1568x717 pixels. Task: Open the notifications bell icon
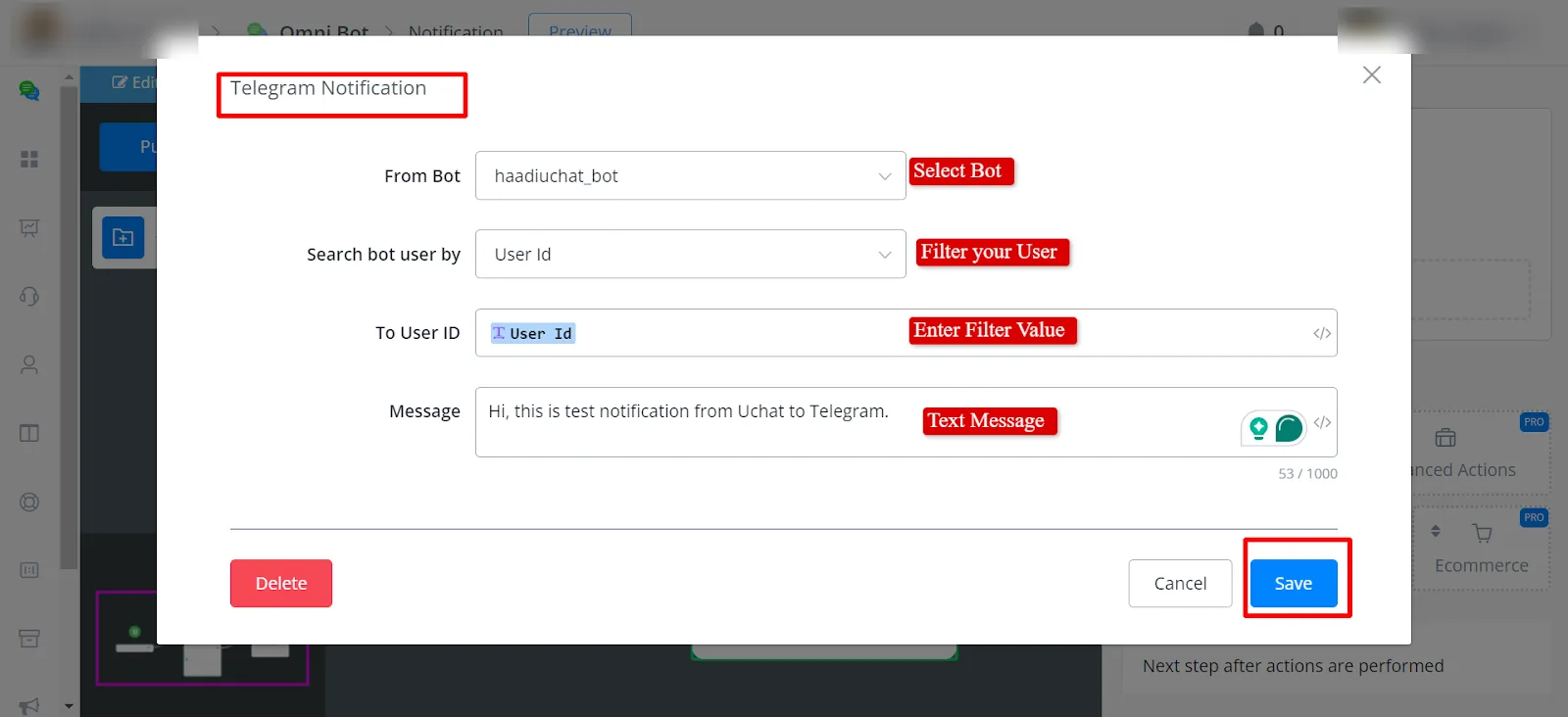coord(1256,29)
